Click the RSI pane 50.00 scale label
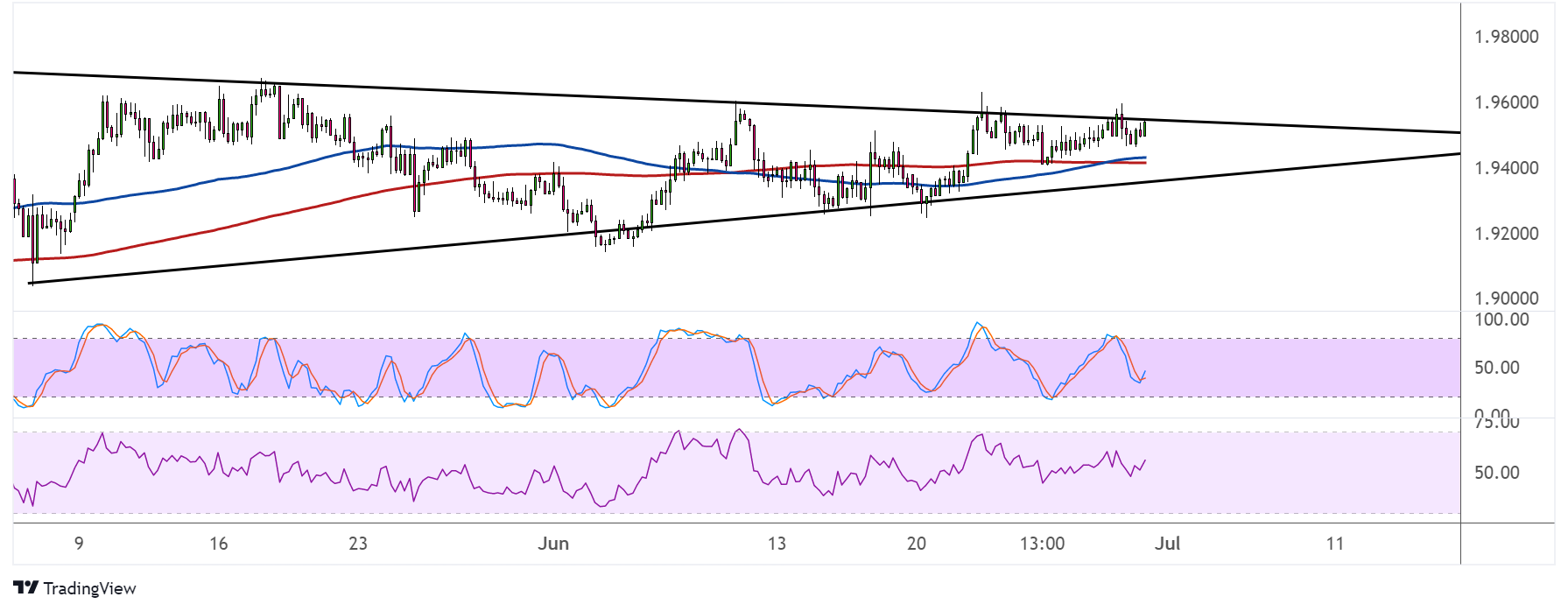The height and width of the screenshot is (611, 1568). [x=1496, y=473]
